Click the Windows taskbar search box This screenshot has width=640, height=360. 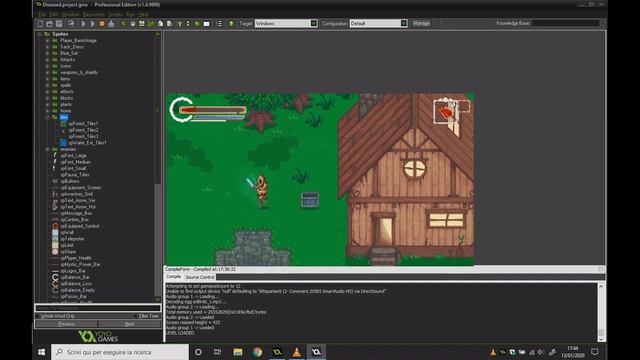point(120,352)
